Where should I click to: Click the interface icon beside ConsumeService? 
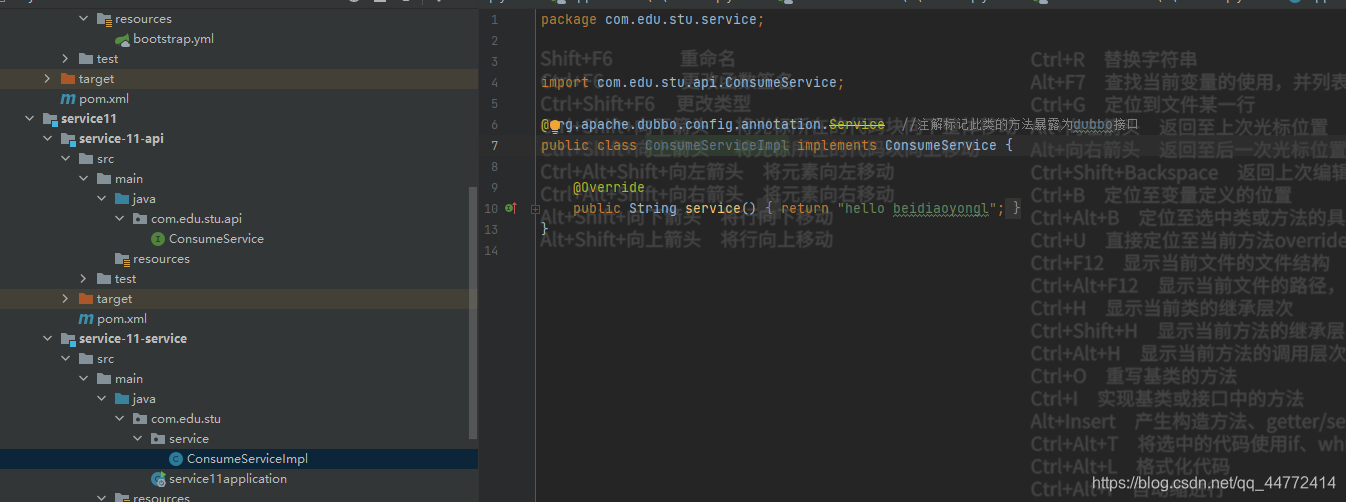pos(158,239)
